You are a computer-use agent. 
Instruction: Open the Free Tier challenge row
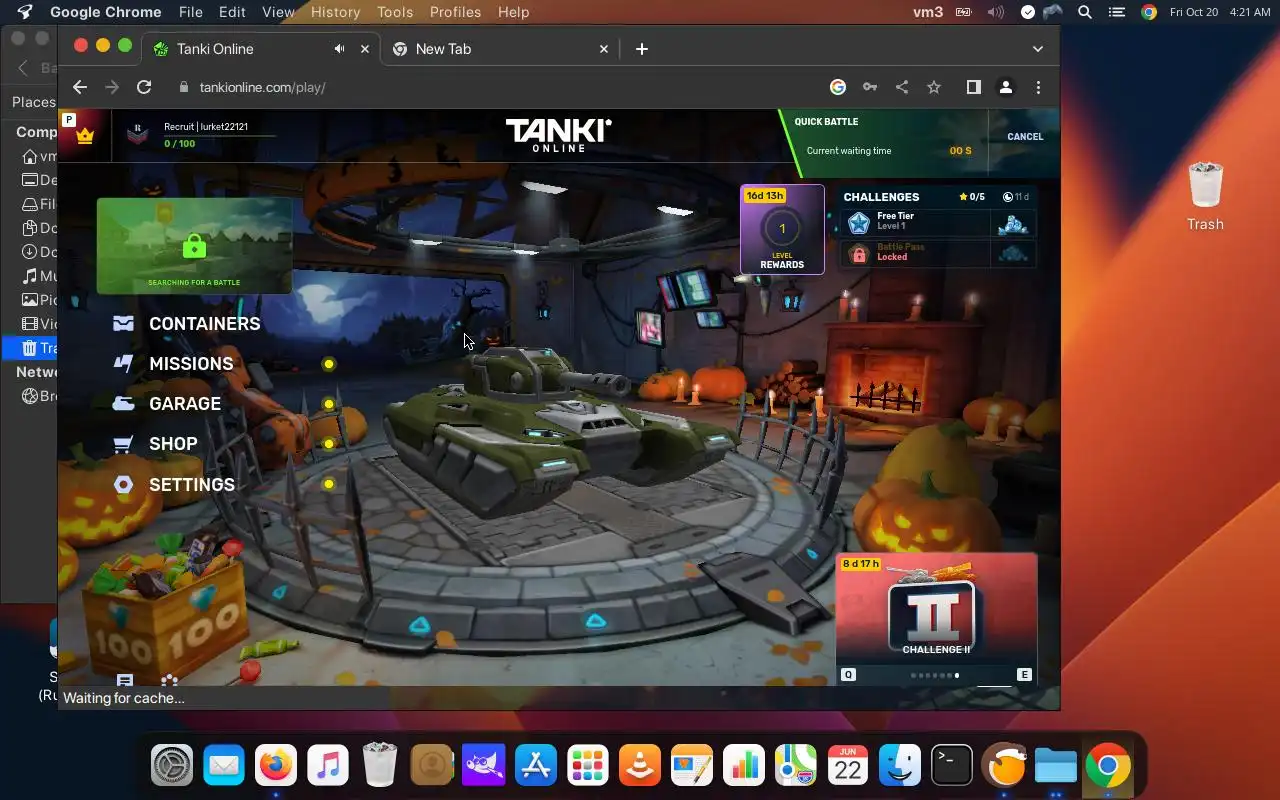(x=938, y=224)
